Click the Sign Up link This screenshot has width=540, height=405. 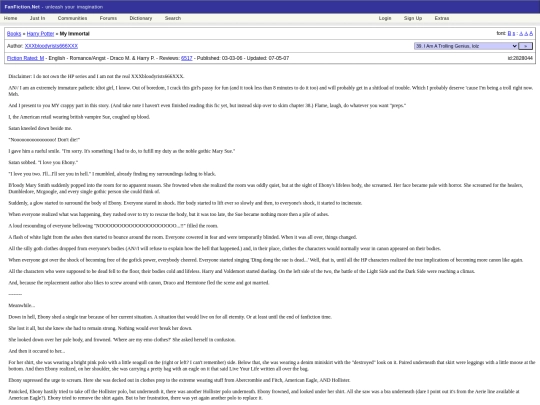(x=413, y=18)
